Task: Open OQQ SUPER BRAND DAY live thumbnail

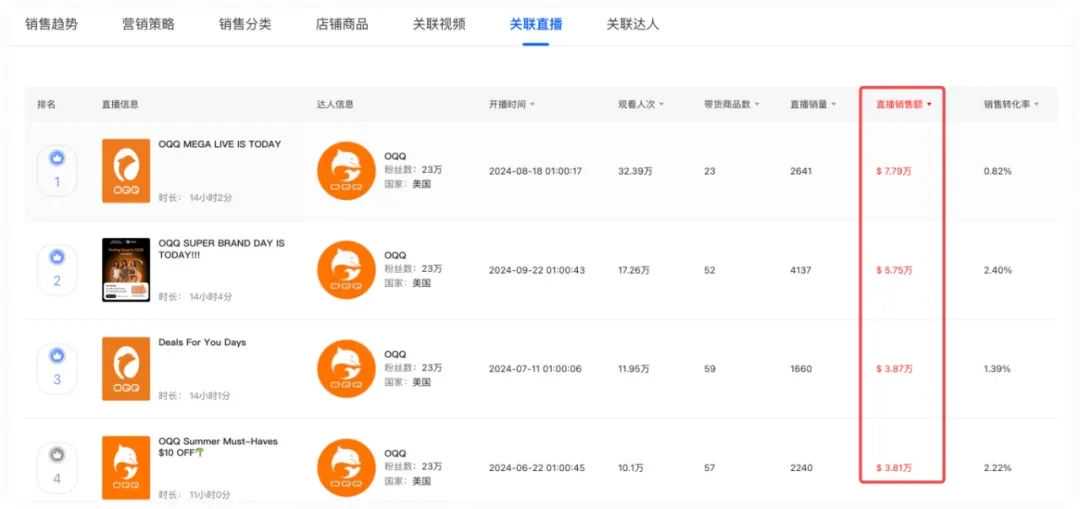Action: point(126,270)
